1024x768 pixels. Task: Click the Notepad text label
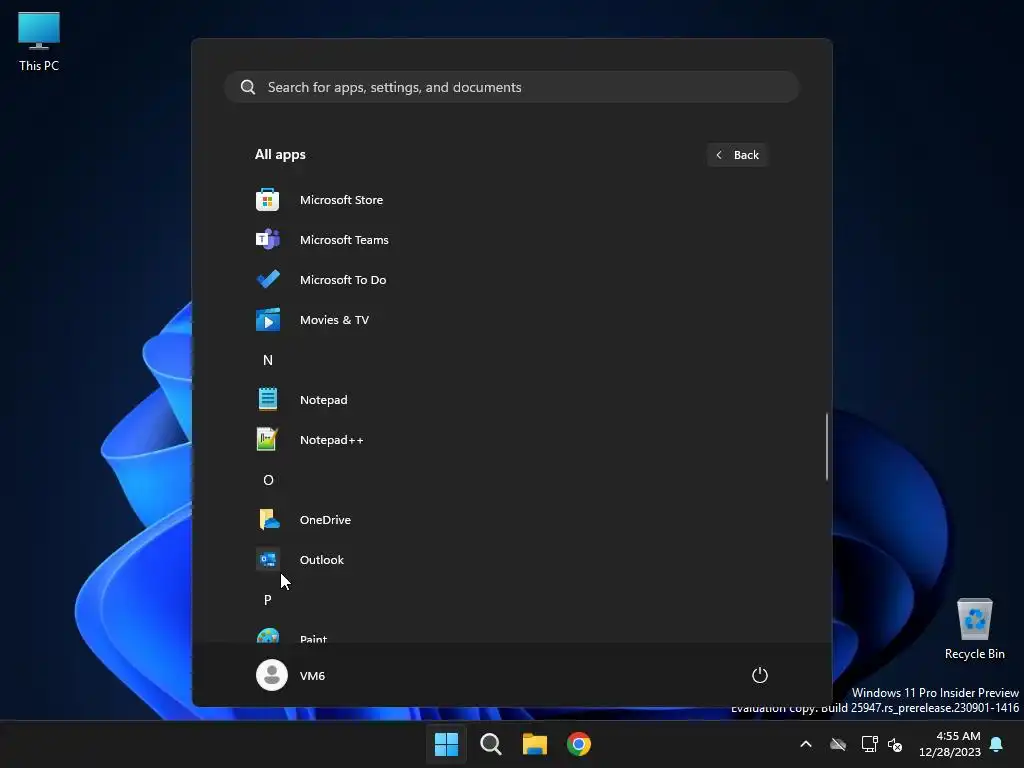pyautogui.click(x=323, y=400)
